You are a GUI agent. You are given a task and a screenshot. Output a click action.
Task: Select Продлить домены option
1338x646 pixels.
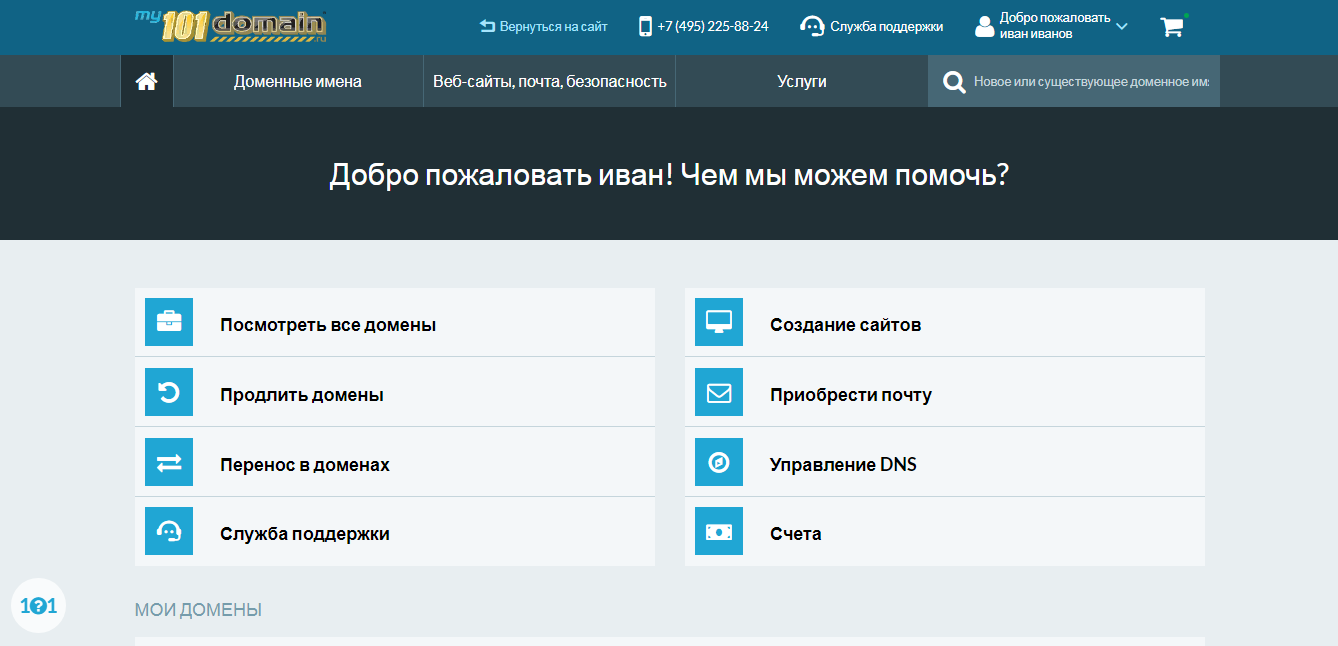302,395
